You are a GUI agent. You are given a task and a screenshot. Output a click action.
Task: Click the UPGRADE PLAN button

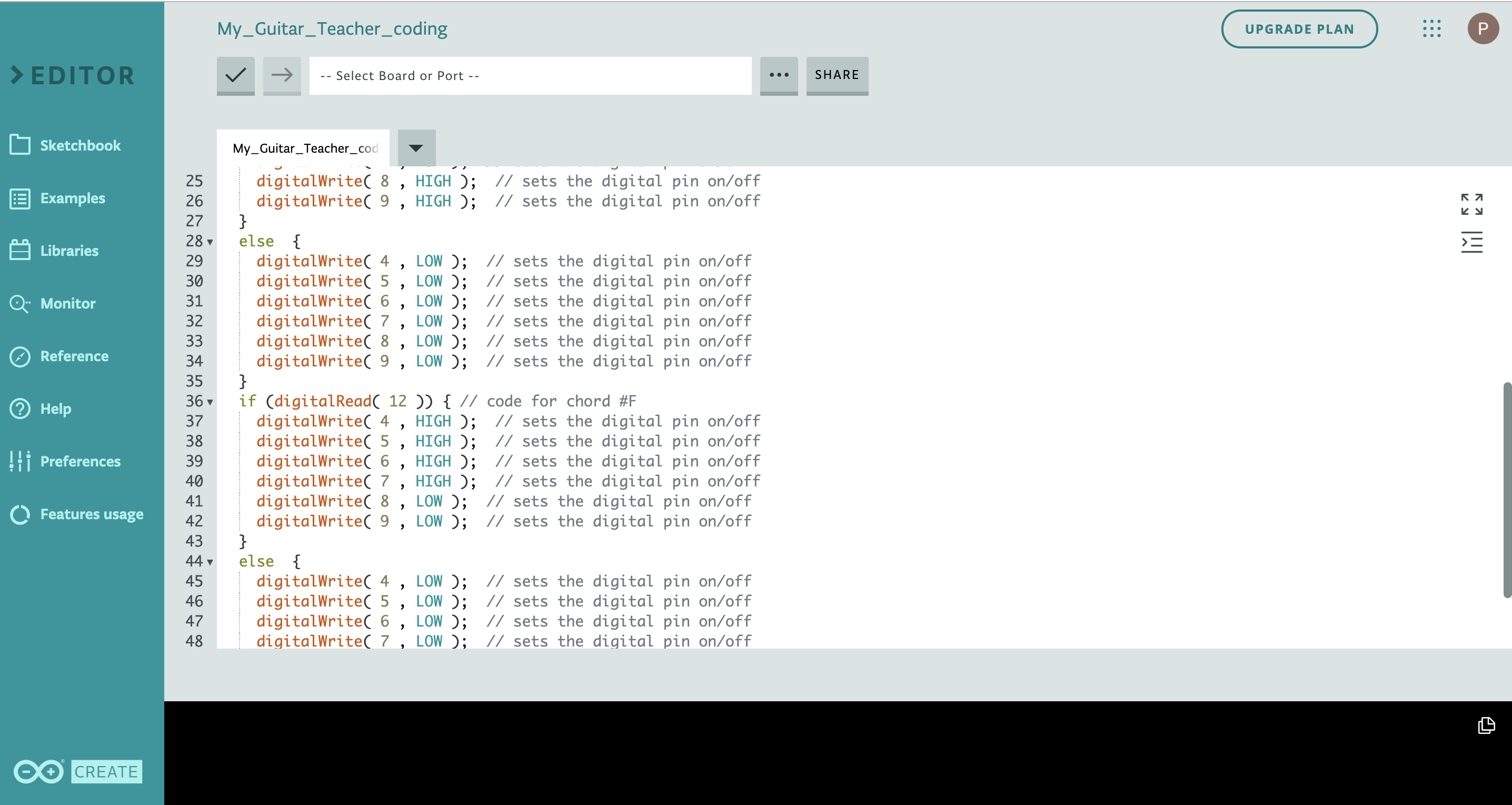pyautogui.click(x=1299, y=28)
